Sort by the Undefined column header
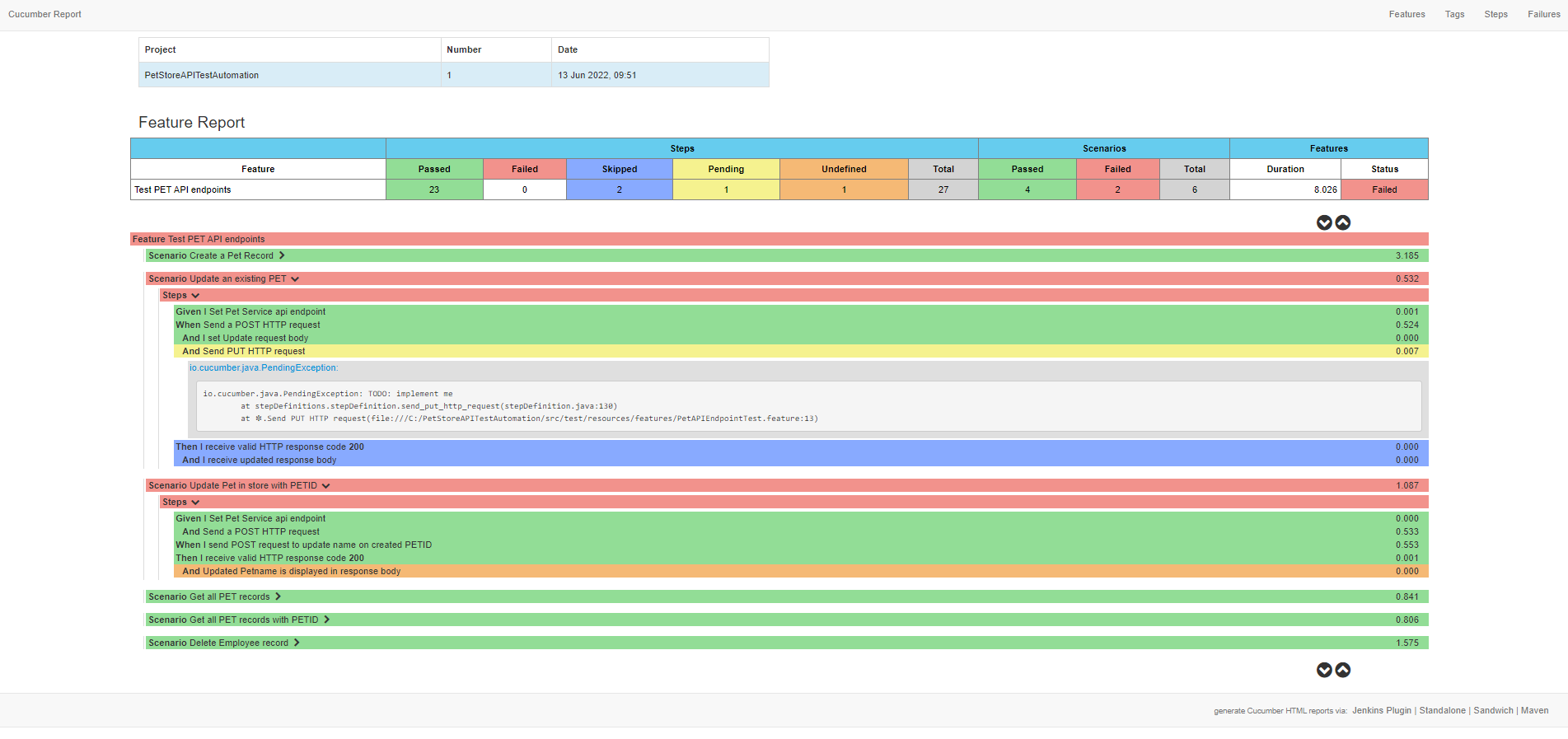 click(844, 169)
